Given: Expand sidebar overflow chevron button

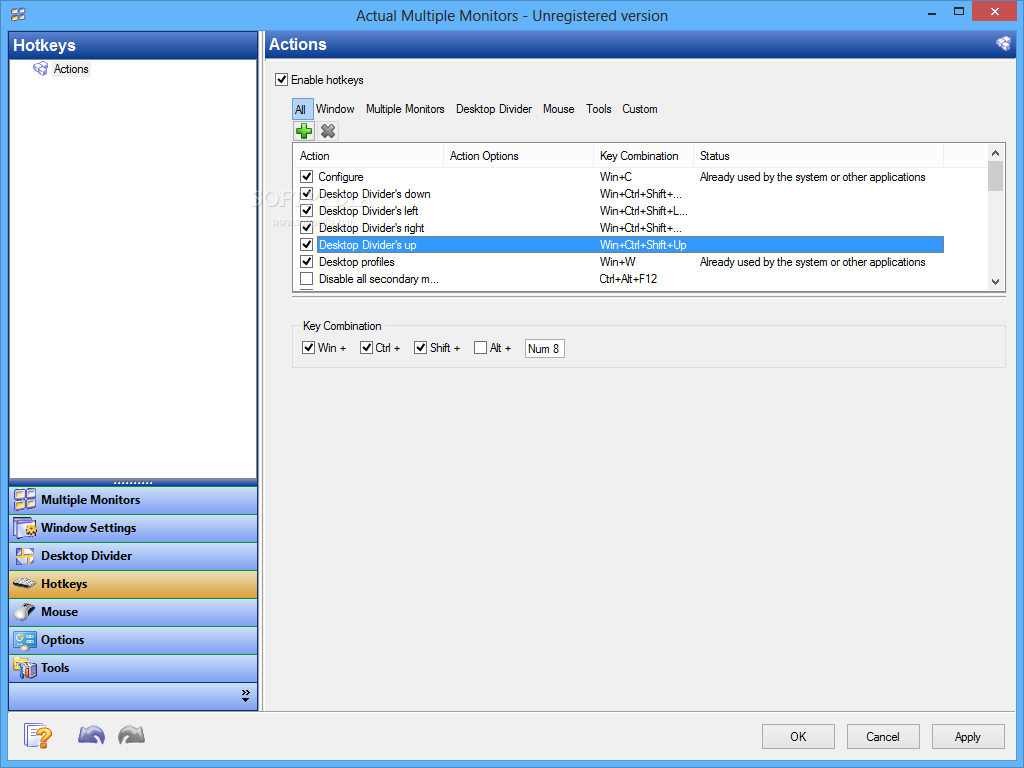Looking at the screenshot, I should [246, 696].
